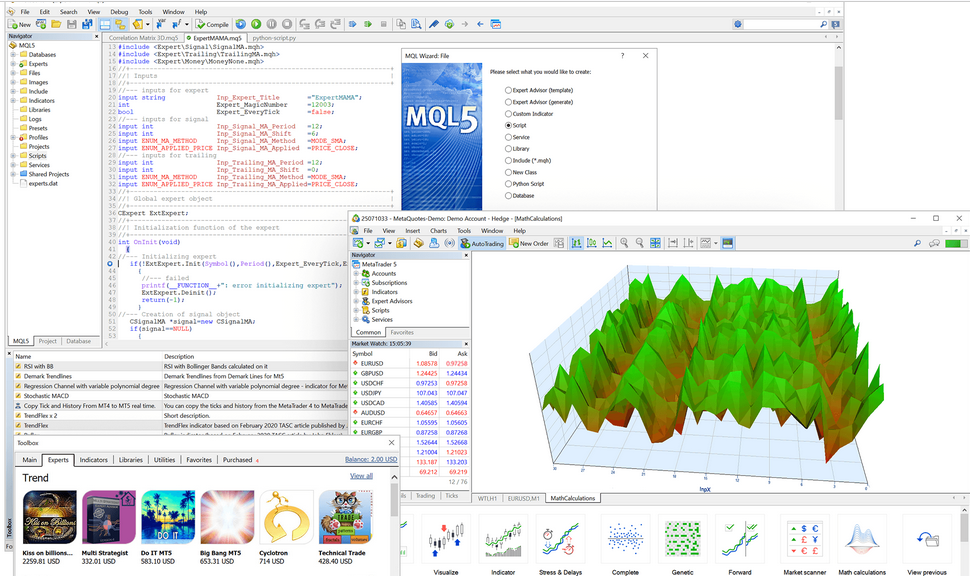Choose the Custom Indicator radio option
Viewport: 970px width, 576px height.
click(x=508, y=114)
